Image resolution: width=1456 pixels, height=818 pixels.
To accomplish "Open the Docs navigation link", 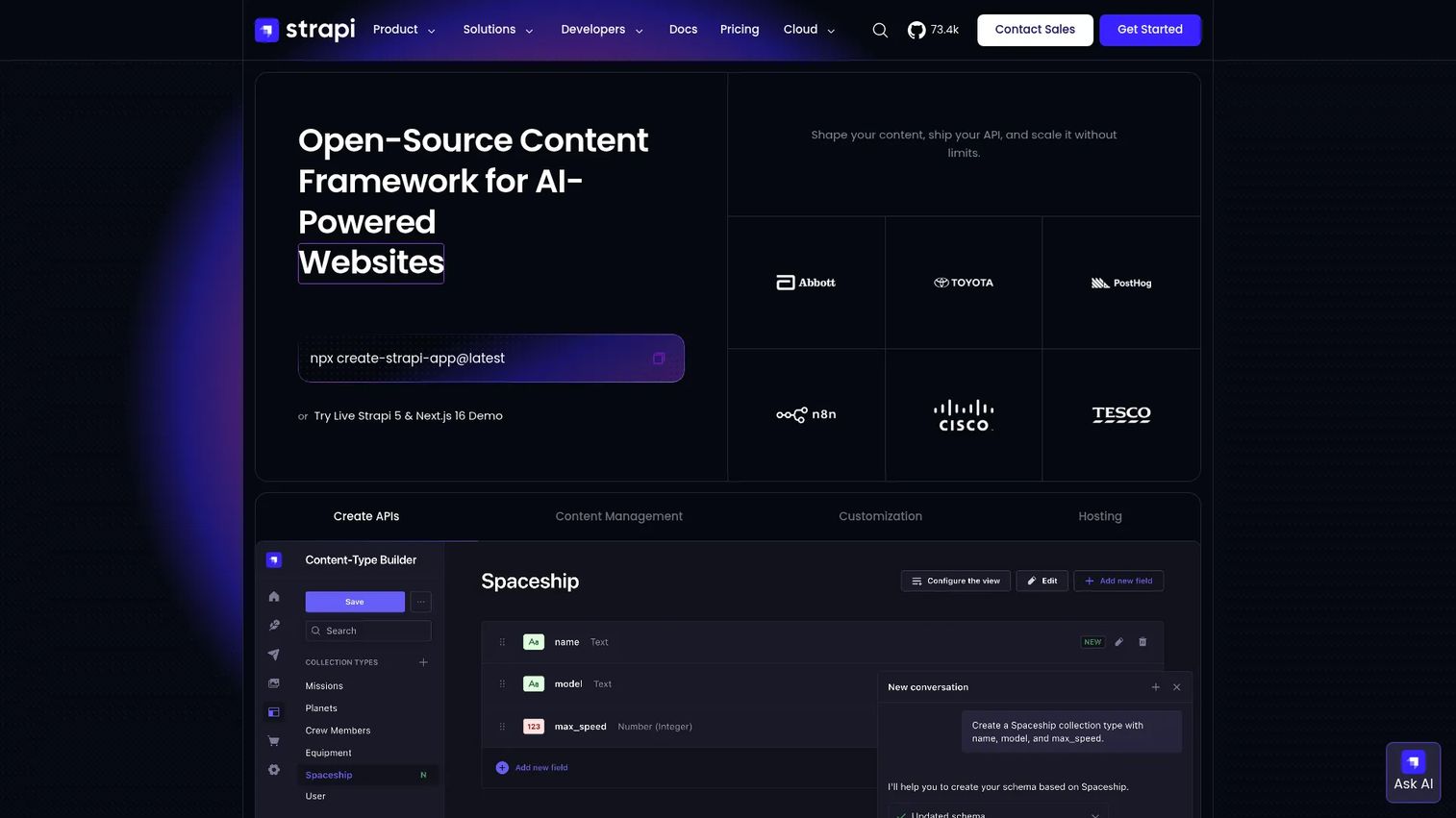I will click(x=683, y=30).
